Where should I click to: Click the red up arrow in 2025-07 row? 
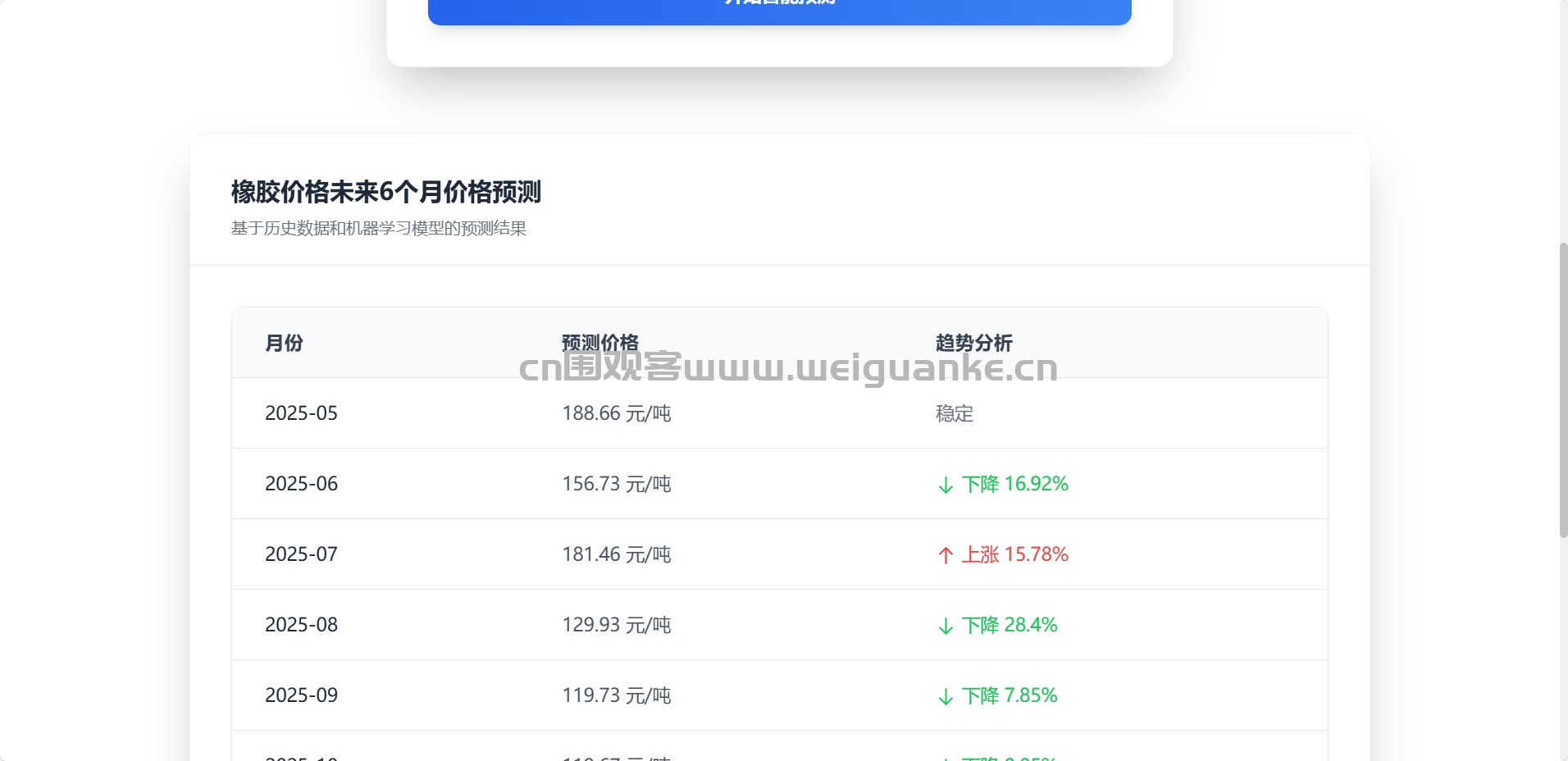945,555
